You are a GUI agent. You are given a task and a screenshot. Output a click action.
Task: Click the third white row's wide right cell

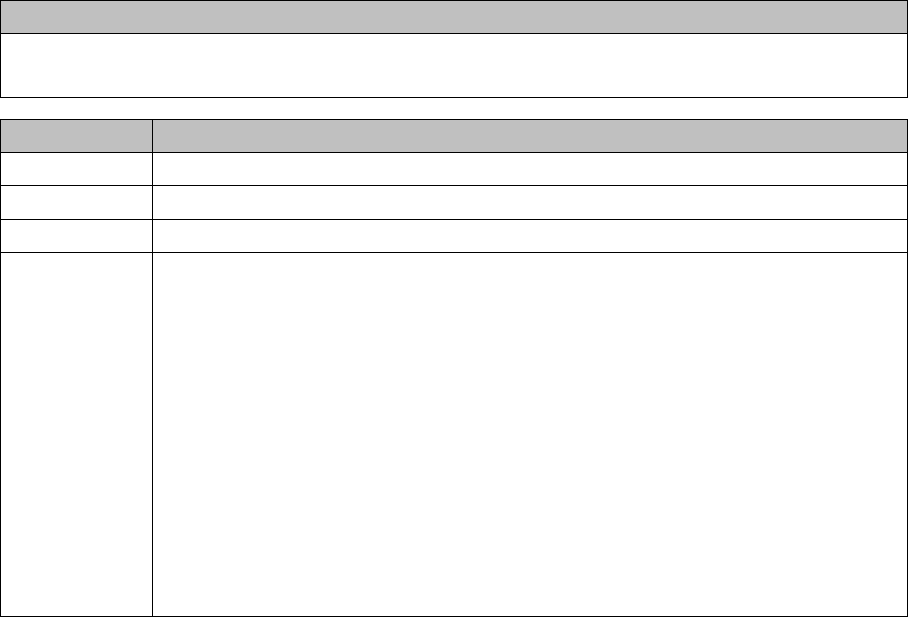(x=530, y=236)
